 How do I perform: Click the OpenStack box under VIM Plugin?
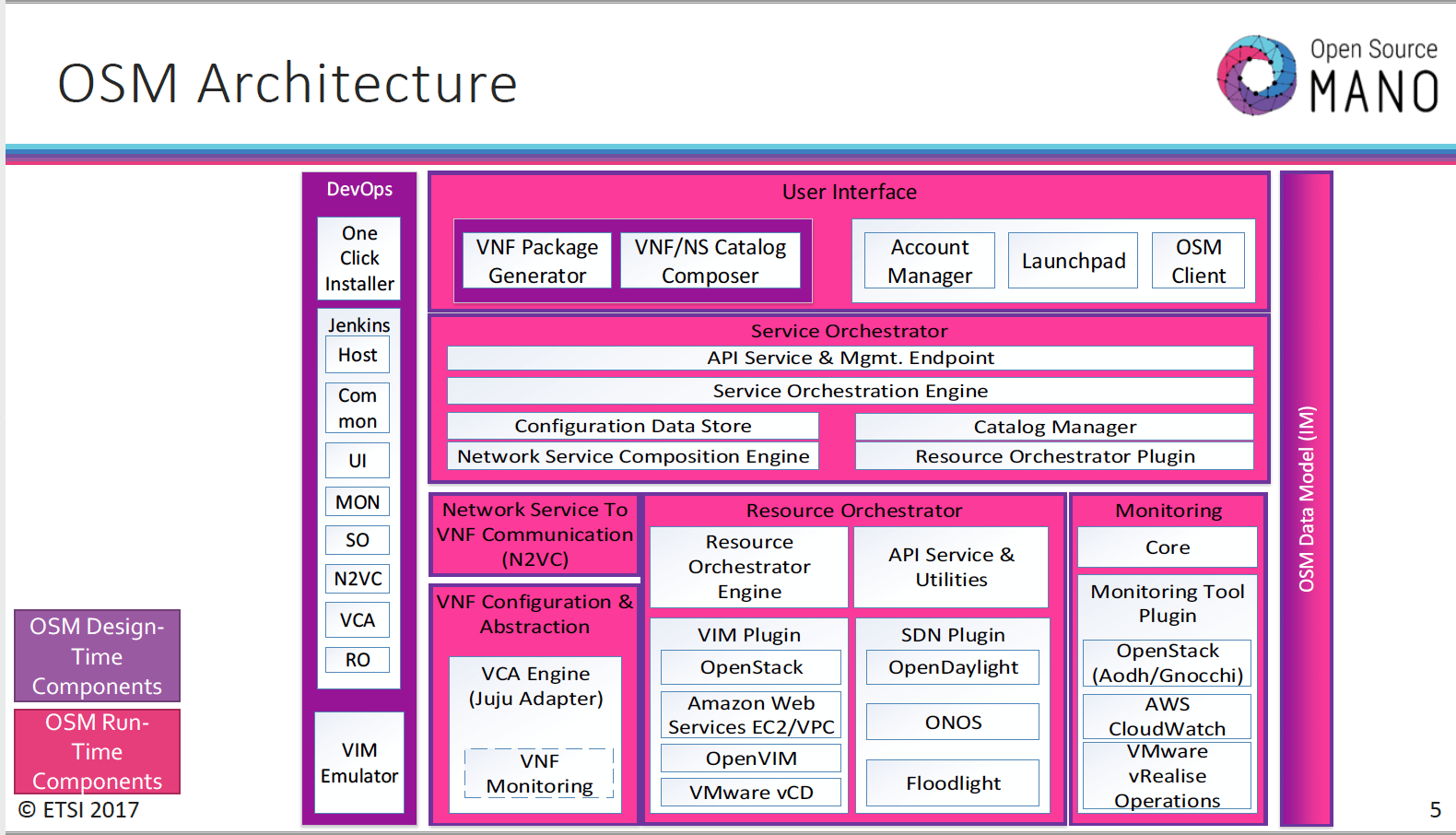tap(750, 667)
